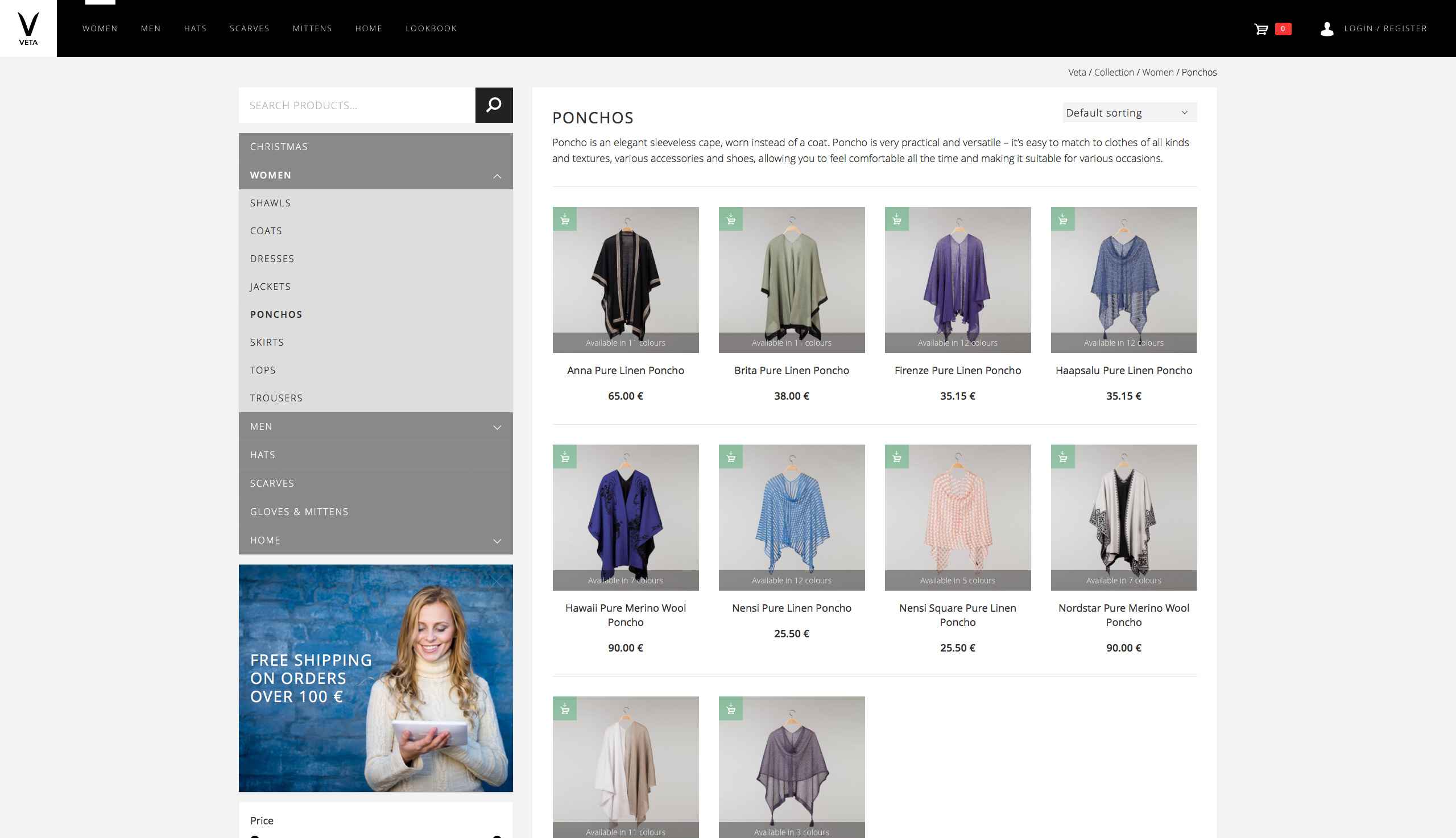The image size is (1456, 838).
Task: Select Jackets subcategory
Action: click(375, 287)
